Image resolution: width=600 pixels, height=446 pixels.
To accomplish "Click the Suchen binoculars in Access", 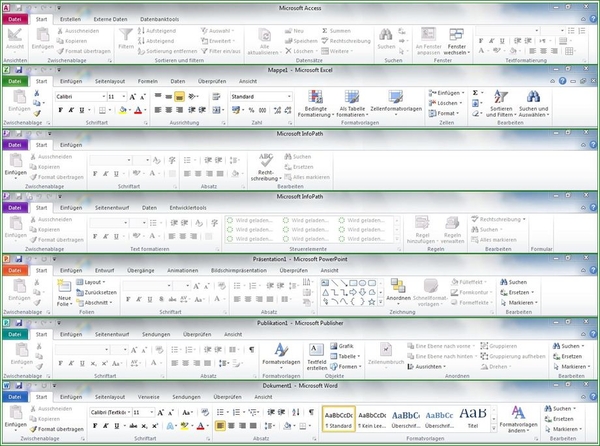I will coord(386,39).
